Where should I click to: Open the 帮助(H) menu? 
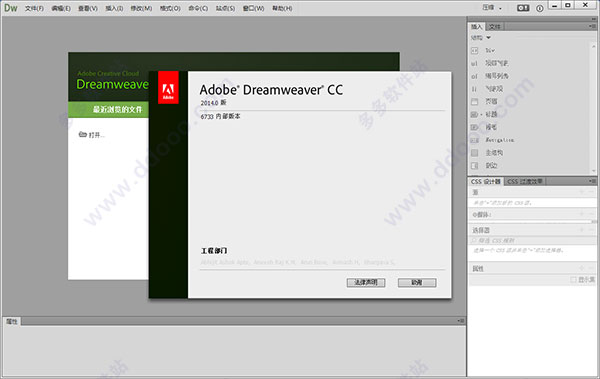(x=282, y=8)
